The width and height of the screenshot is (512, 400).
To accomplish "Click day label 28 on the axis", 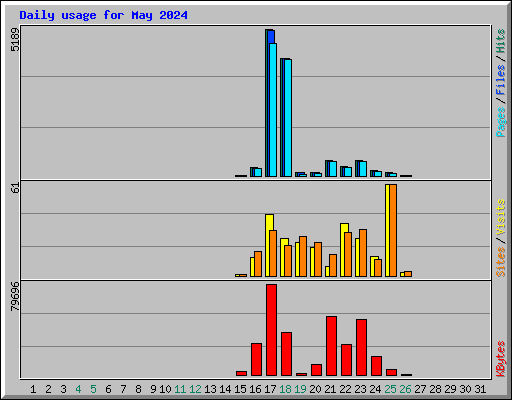I will coord(435,389).
